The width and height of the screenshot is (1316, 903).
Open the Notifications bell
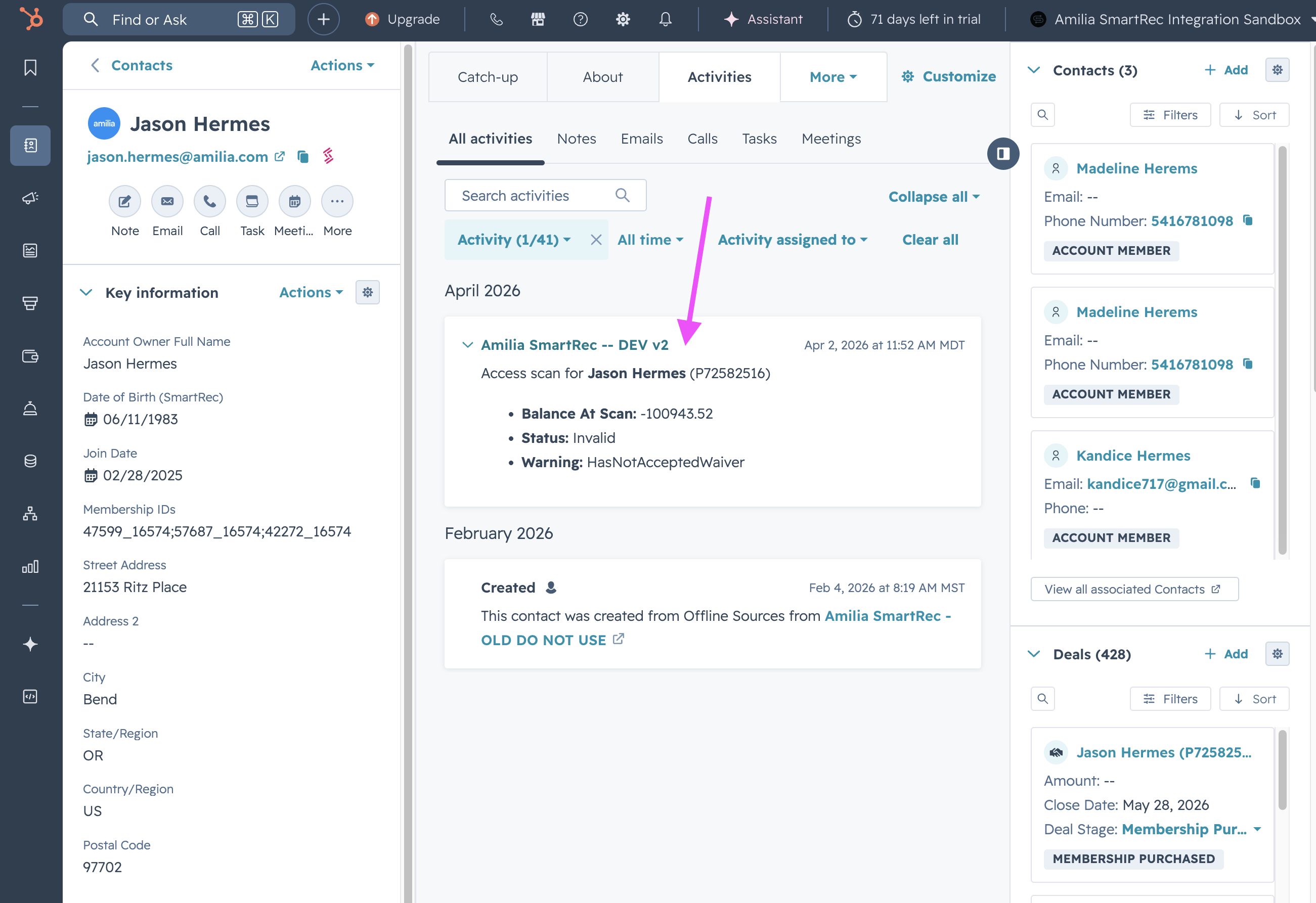[666, 19]
